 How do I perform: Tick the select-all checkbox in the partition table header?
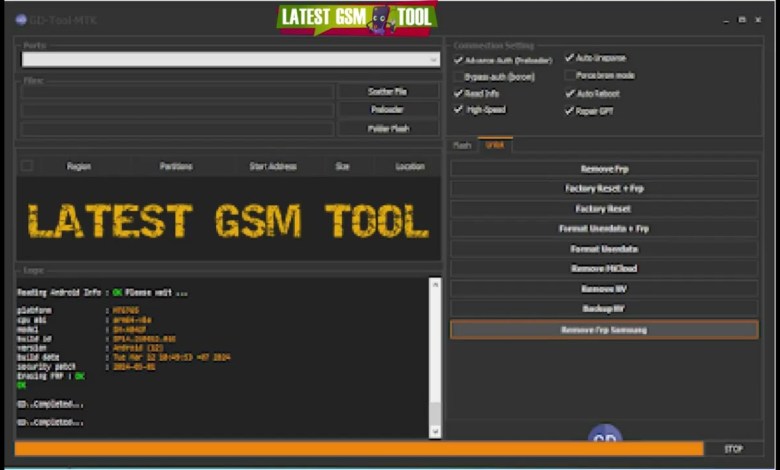[27, 166]
